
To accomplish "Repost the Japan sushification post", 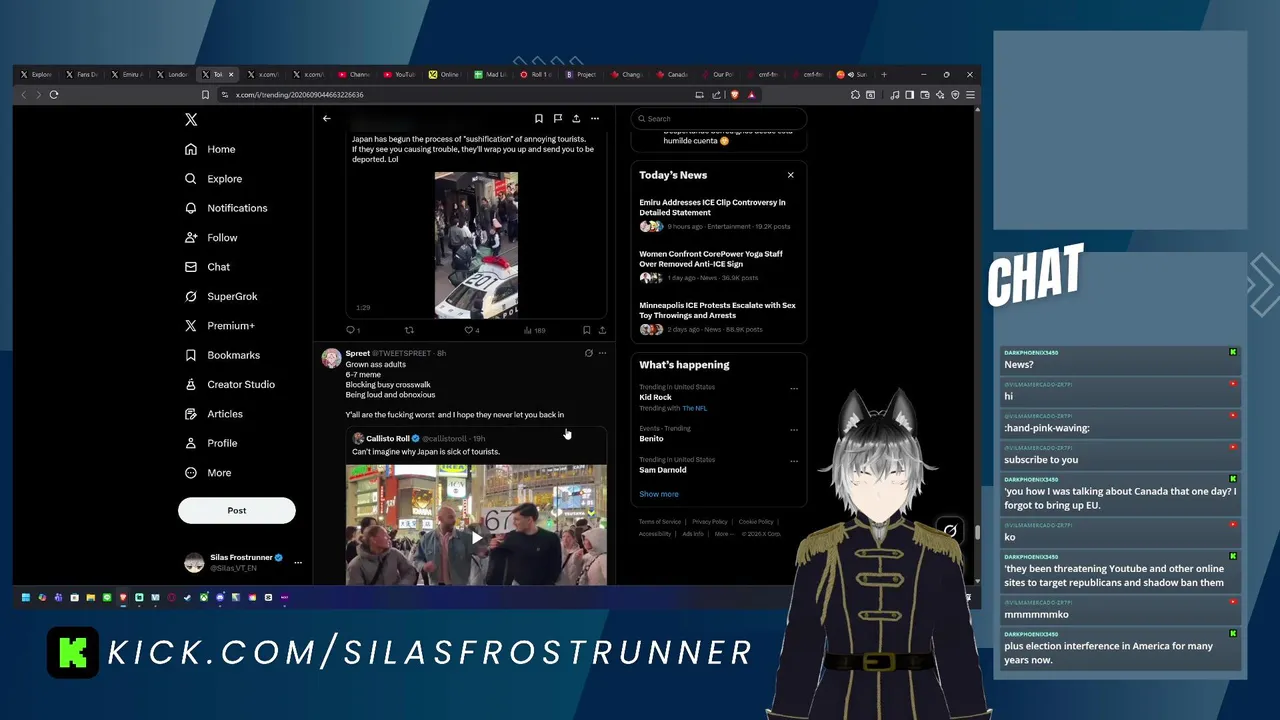I will [408, 330].
